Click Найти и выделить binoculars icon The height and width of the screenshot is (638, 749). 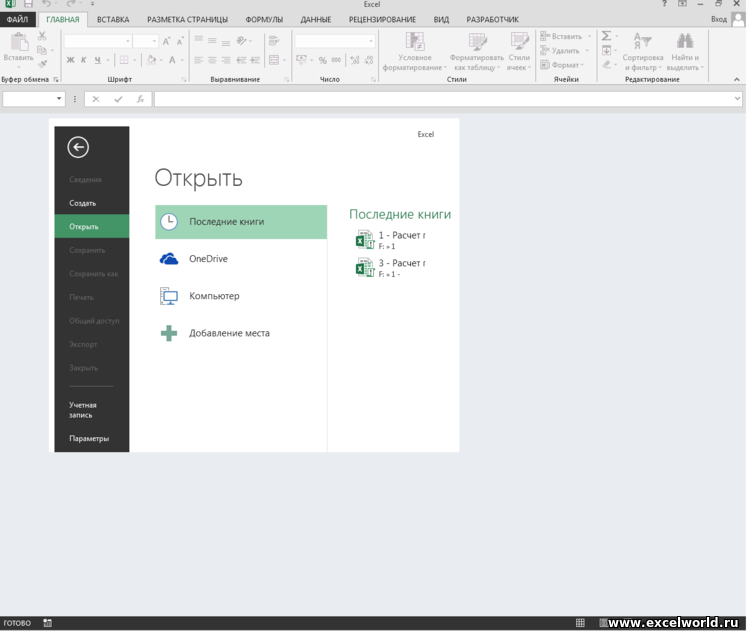(x=685, y=42)
